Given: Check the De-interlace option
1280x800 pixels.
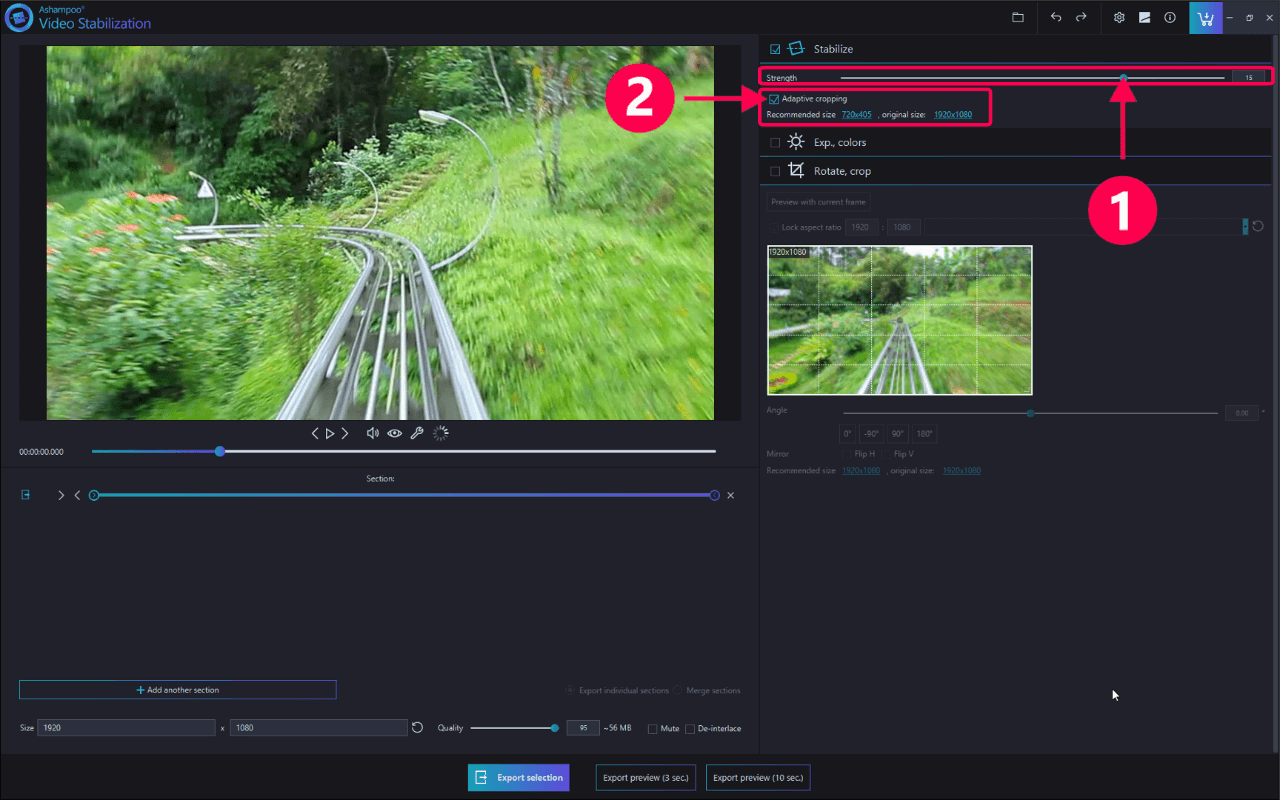Looking at the screenshot, I should pos(690,729).
